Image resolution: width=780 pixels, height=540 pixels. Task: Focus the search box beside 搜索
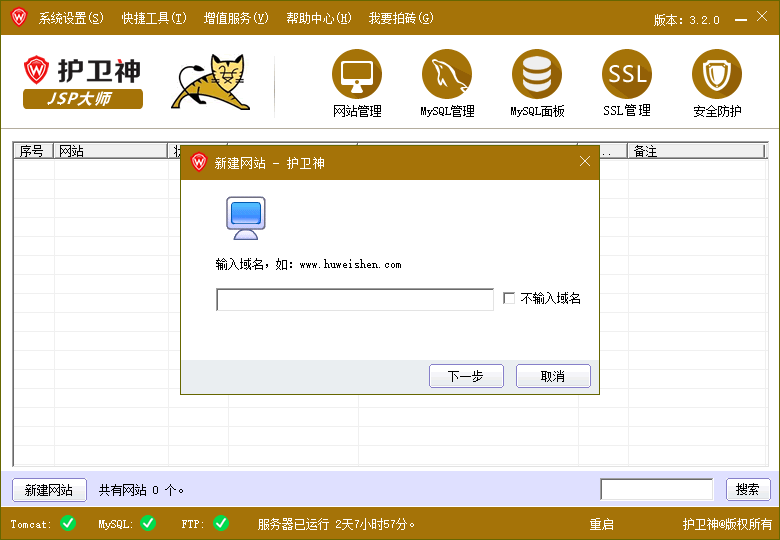click(x=657, y=489)
